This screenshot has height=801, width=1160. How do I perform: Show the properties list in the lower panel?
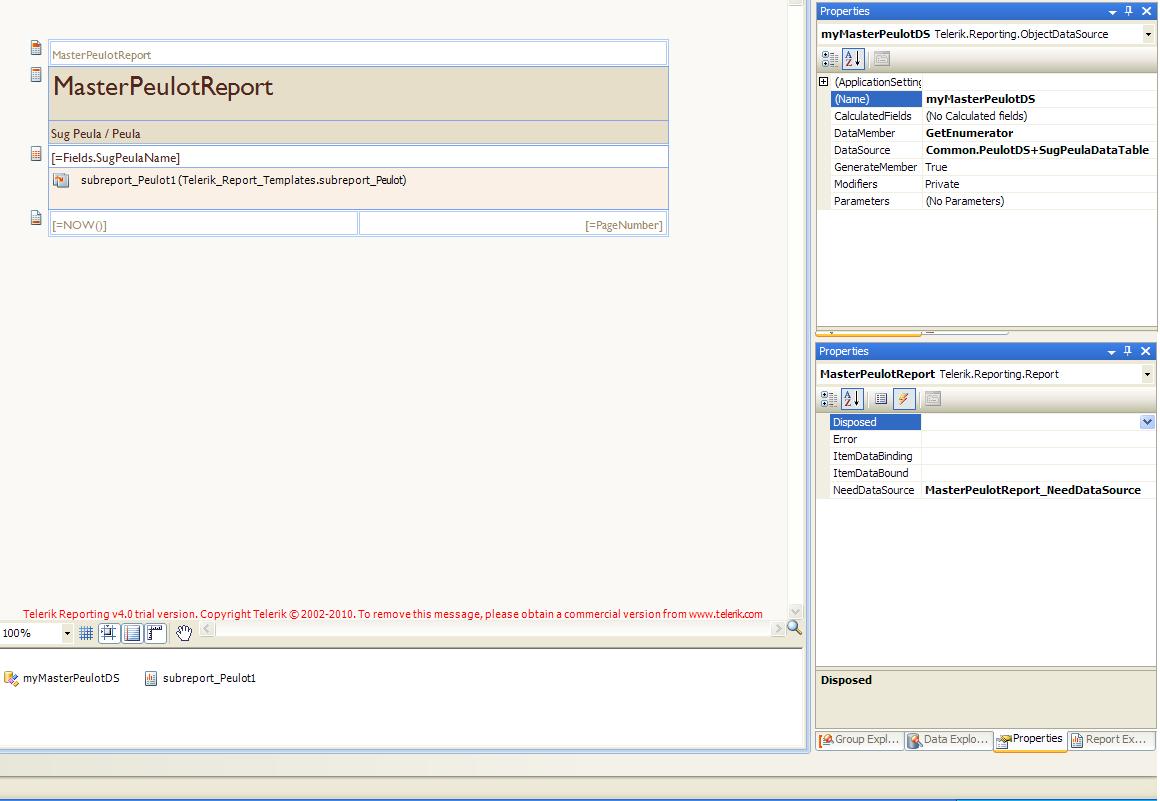coord(880,399)
